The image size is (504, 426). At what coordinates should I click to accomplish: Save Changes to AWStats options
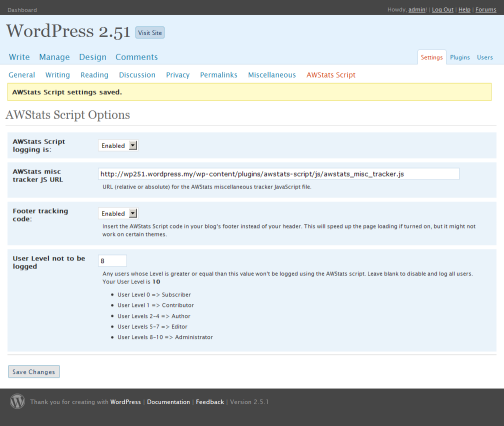click(x=34, y=372)
